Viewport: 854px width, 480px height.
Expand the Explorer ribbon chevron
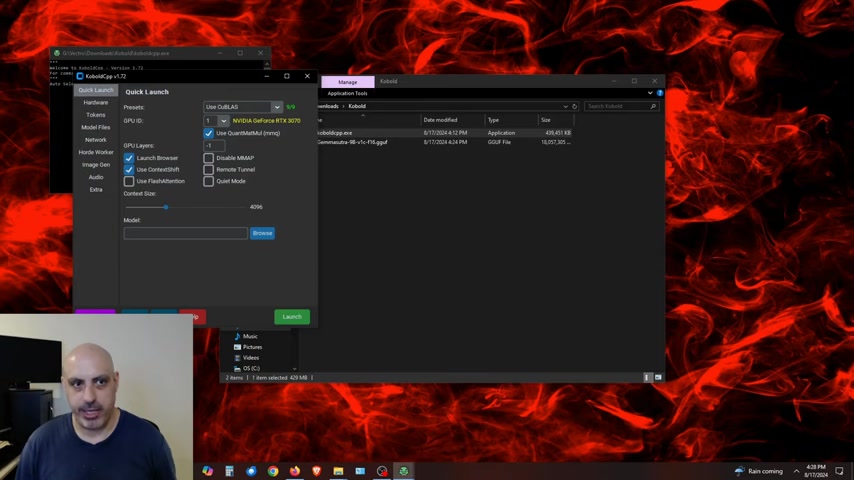click(x=650, y=93)
